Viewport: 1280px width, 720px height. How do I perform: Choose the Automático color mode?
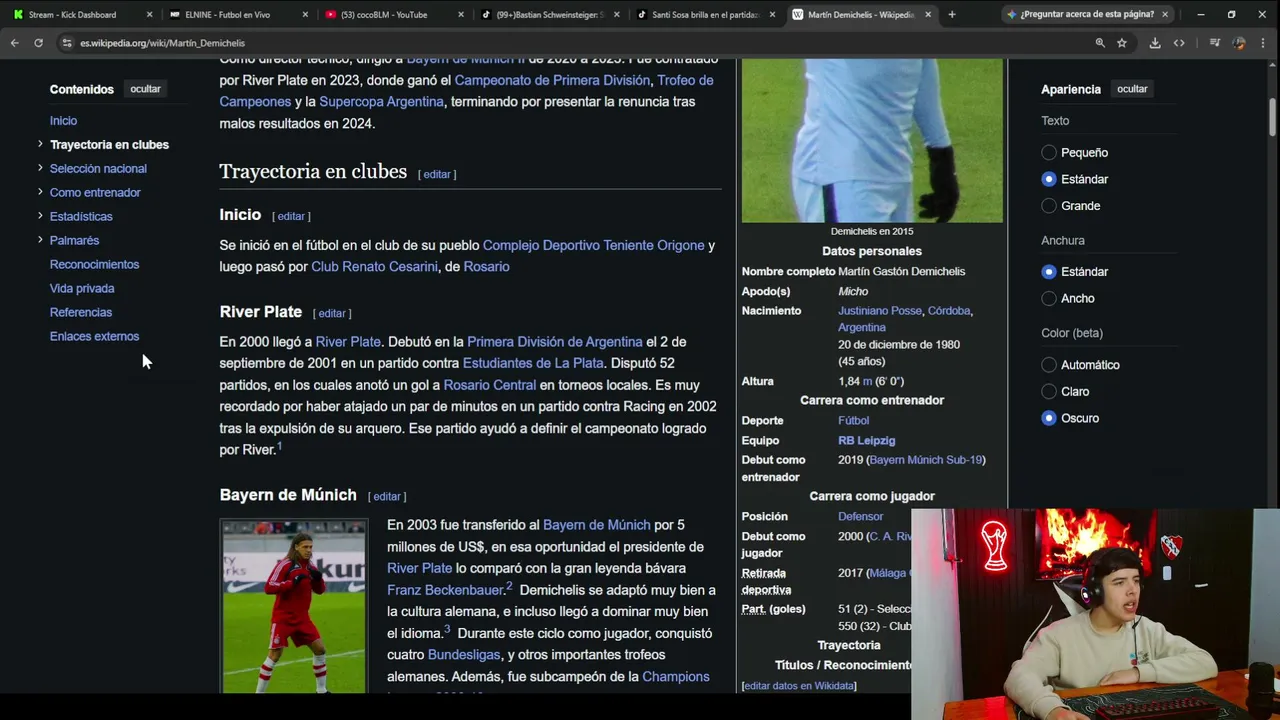[x=1049, y=365]
